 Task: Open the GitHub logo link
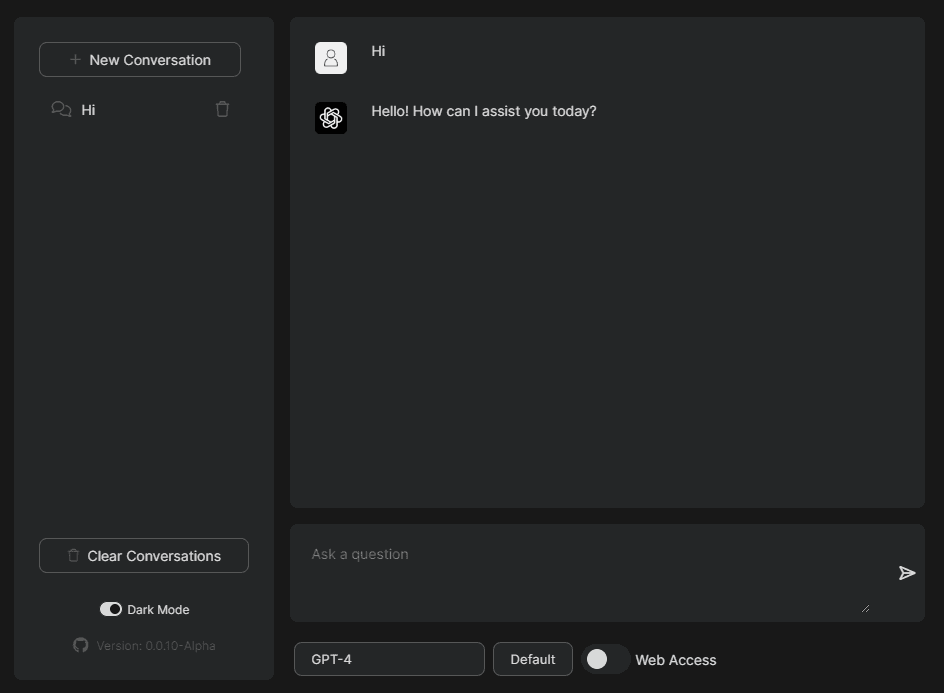81,646
